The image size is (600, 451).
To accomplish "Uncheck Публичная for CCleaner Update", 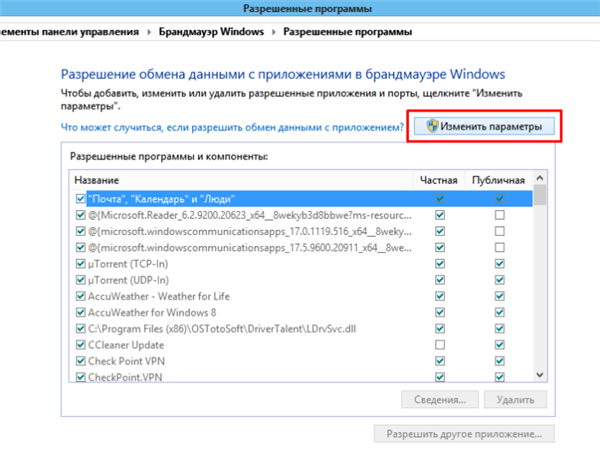I will pyautogui.click(x=499, y=345).
